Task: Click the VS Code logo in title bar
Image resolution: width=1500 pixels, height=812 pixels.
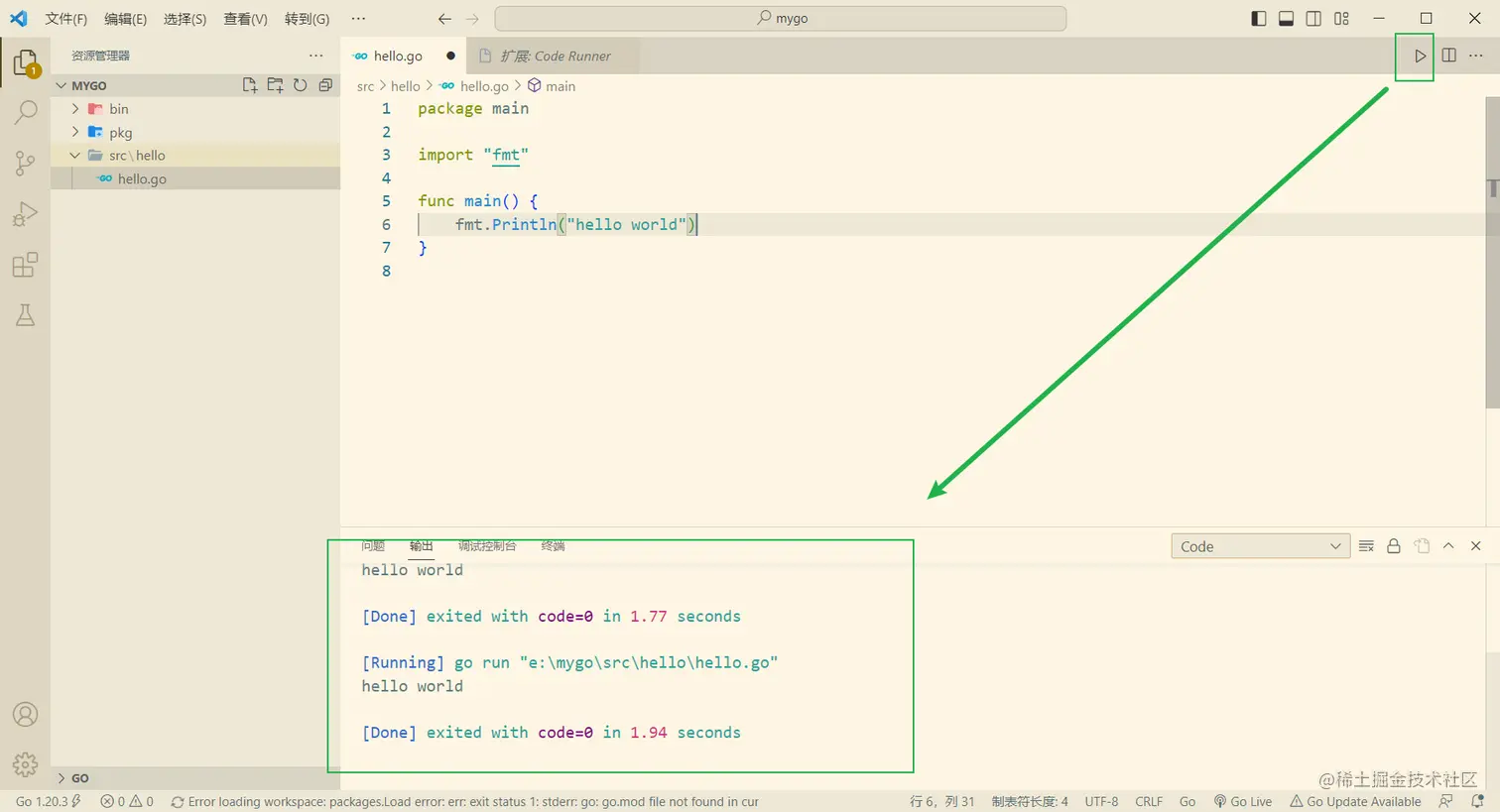Action: [19, 18]
